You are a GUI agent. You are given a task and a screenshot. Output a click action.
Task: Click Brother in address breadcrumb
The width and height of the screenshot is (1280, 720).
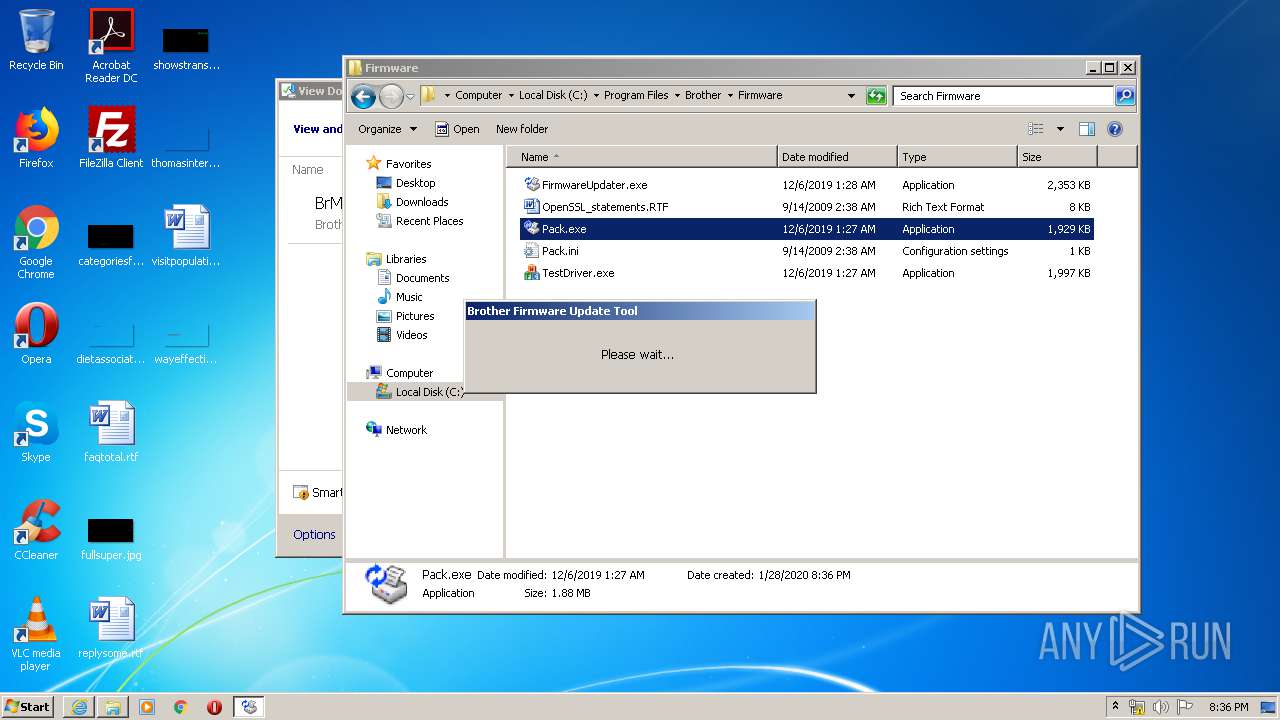click(703, 96)
